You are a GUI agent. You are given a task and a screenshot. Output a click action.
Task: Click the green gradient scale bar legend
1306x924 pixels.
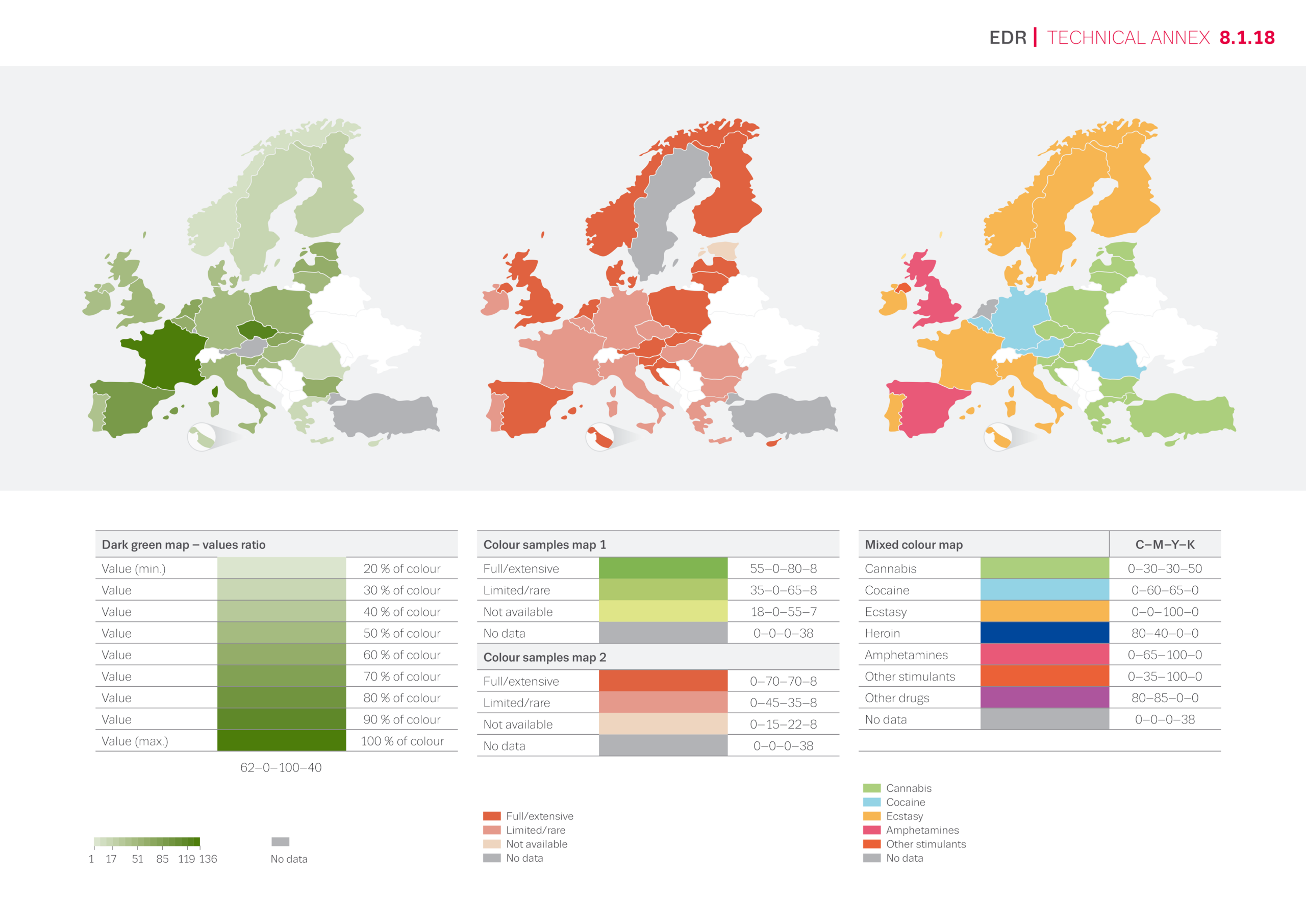click(147, 841)
